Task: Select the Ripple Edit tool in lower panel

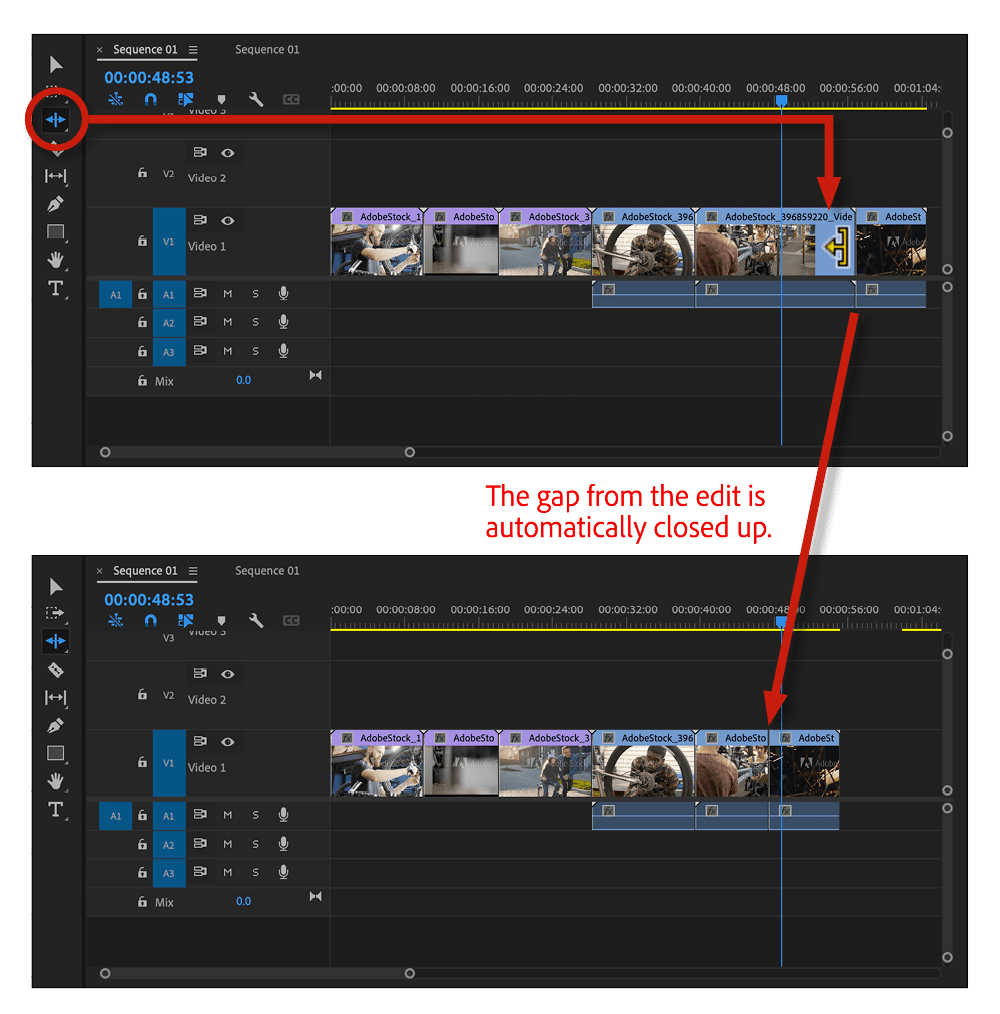Action: click(56, 641)
